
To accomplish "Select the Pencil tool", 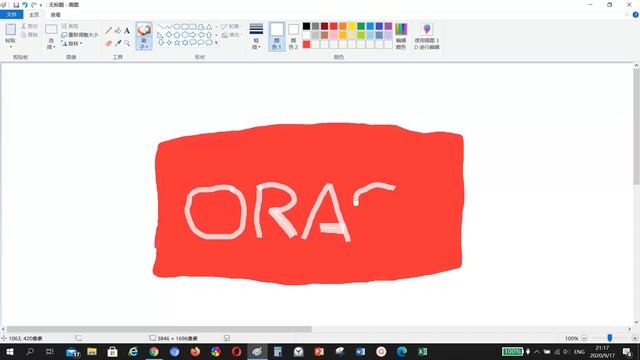I will tap(108, 31).
